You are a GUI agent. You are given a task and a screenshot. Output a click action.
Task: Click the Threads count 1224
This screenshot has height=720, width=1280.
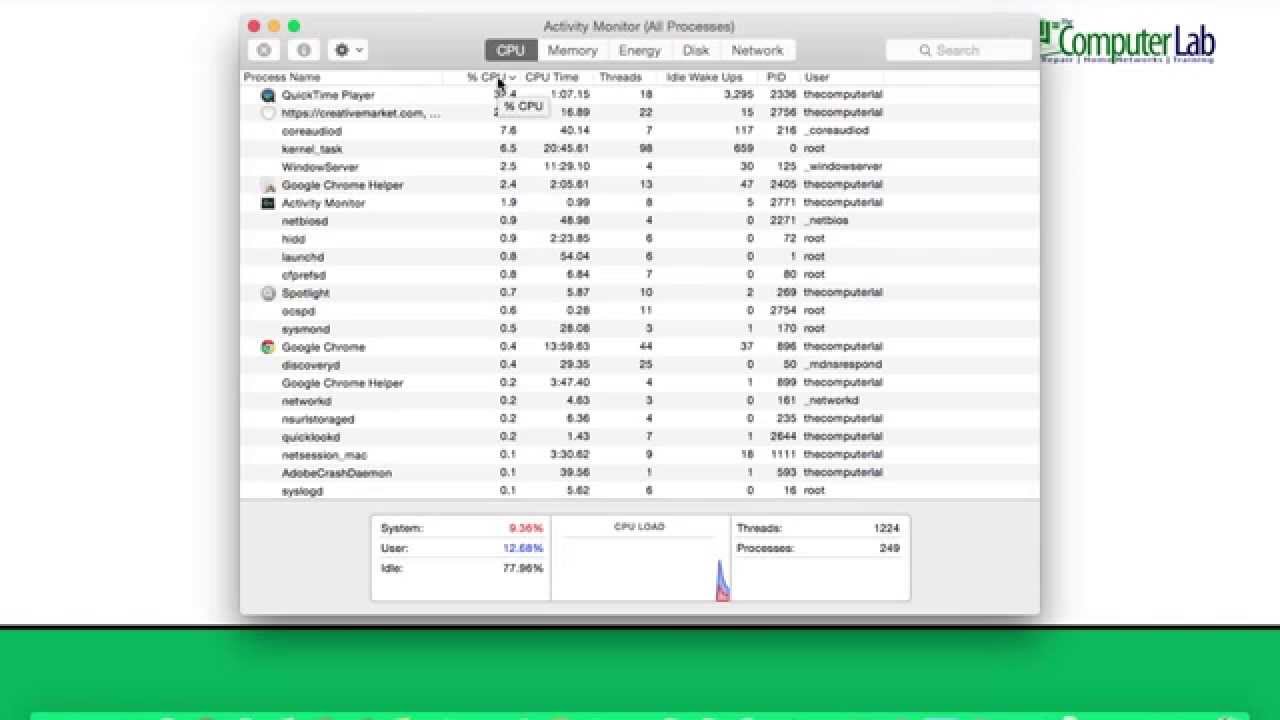pos(886,528)
